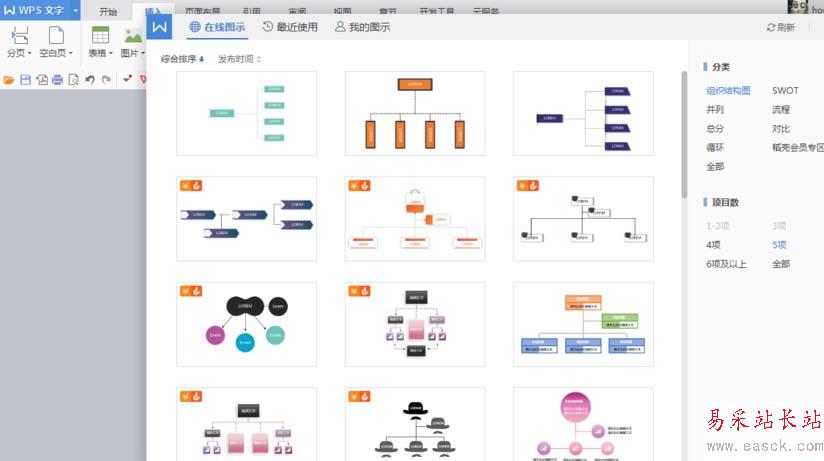This screenshot has width=824, height=461.
Task: Click premium badge on line org chart
Action: (528, 186)
